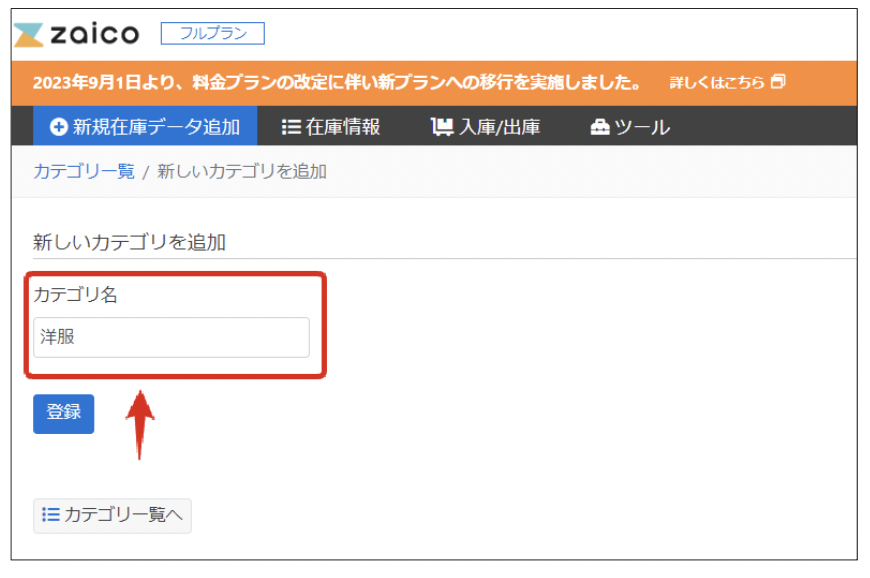Click the orange banner announcement text about 新プラン
The height and width of the screenshot is (578, 870).
point(337,83)
